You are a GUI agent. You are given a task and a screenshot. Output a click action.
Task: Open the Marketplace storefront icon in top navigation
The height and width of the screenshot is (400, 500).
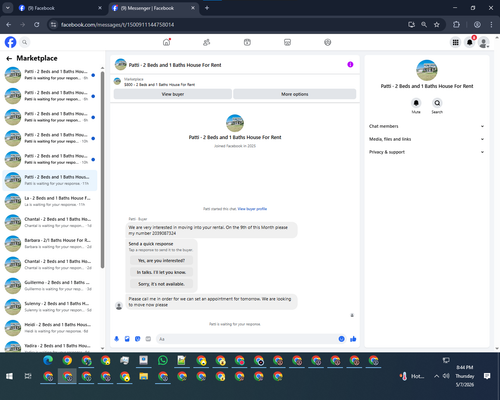(x=287, y=42)
